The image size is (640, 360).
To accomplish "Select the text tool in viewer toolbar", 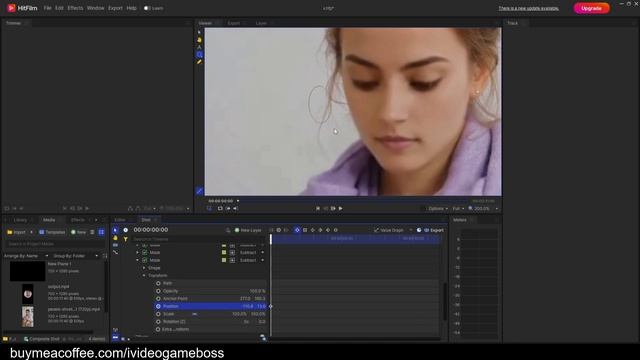I will click(199, 47).
